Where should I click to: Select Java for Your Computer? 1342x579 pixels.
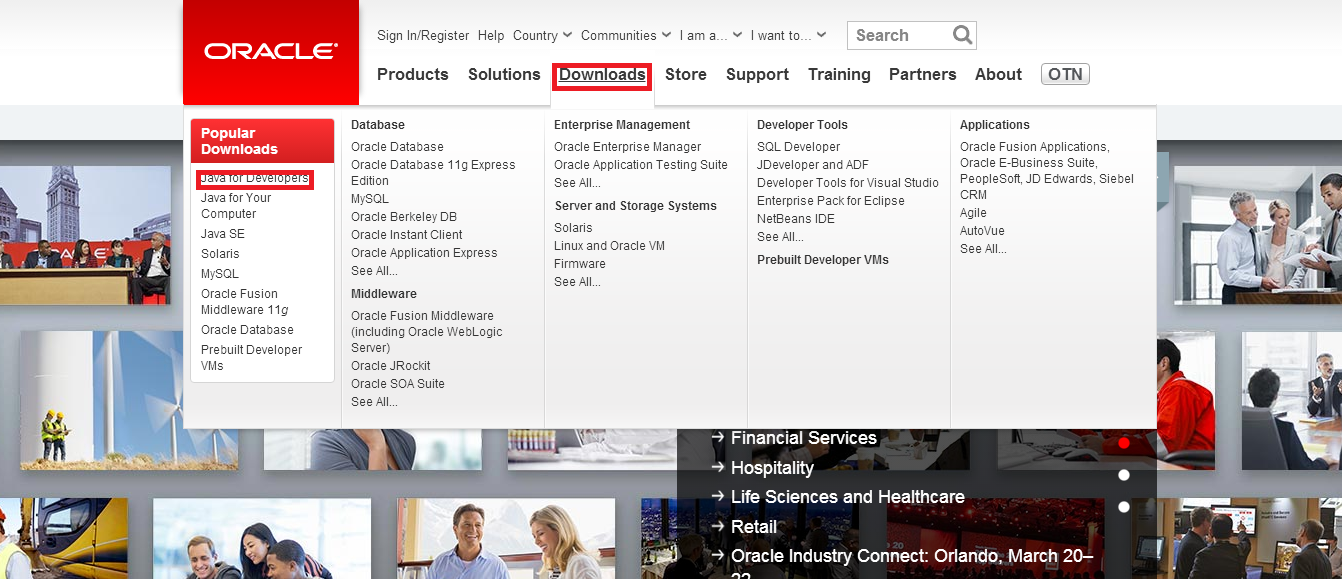point(236,206)
